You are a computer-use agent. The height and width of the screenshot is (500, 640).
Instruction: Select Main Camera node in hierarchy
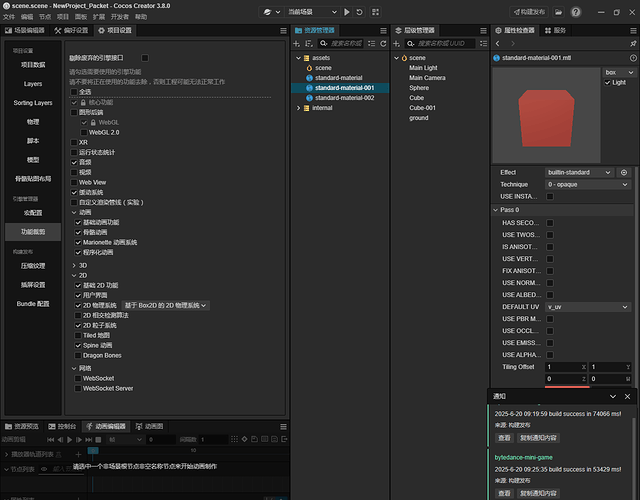[x=427, y=78]
